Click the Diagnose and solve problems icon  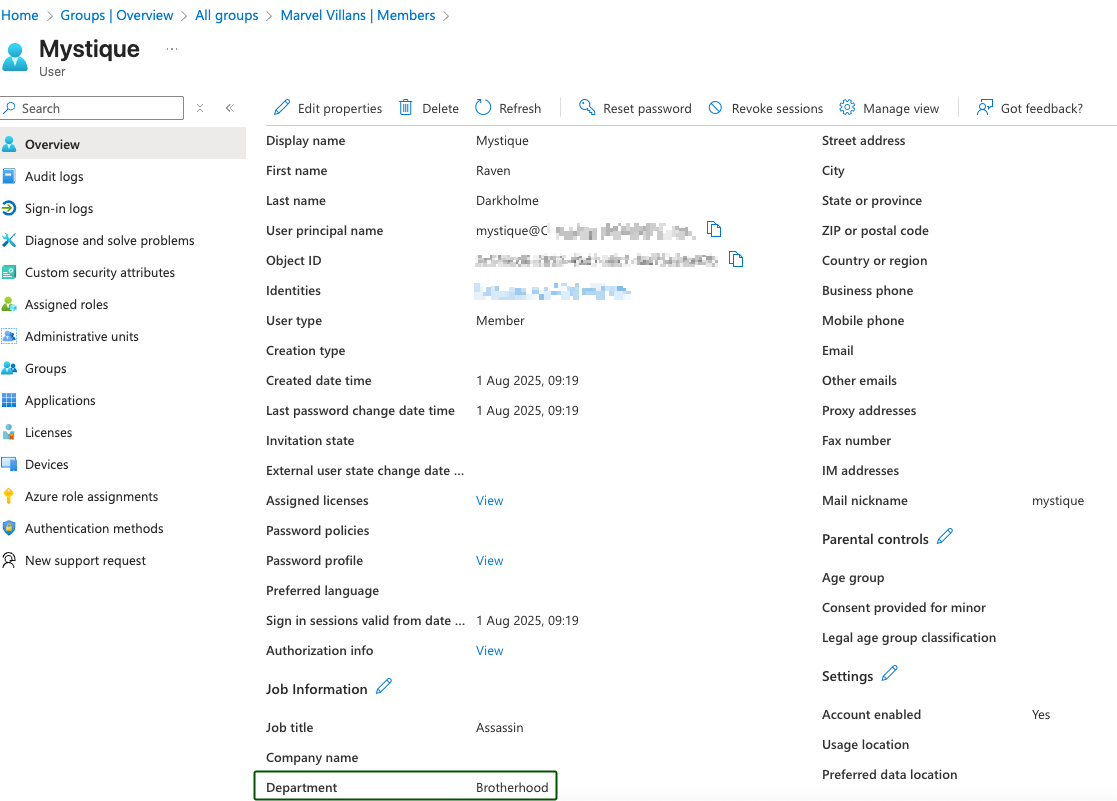9,240
